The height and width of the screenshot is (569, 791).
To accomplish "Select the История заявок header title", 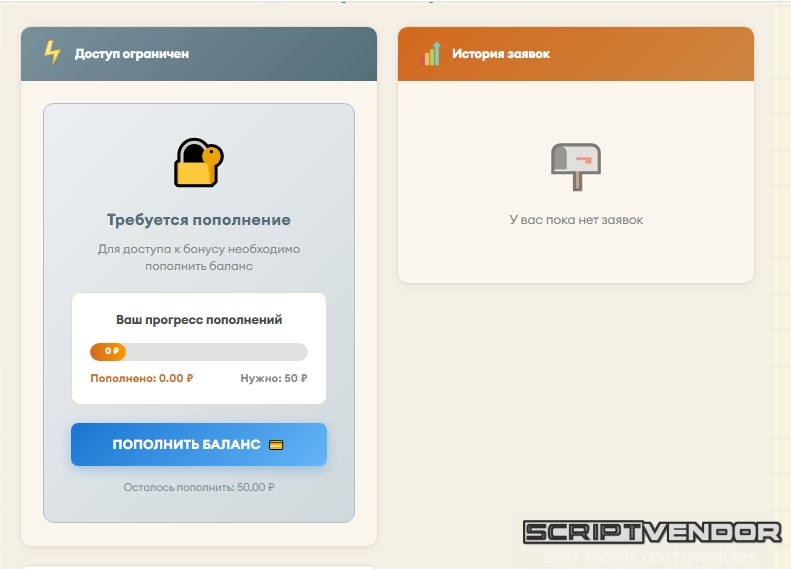I will [500, 54].
